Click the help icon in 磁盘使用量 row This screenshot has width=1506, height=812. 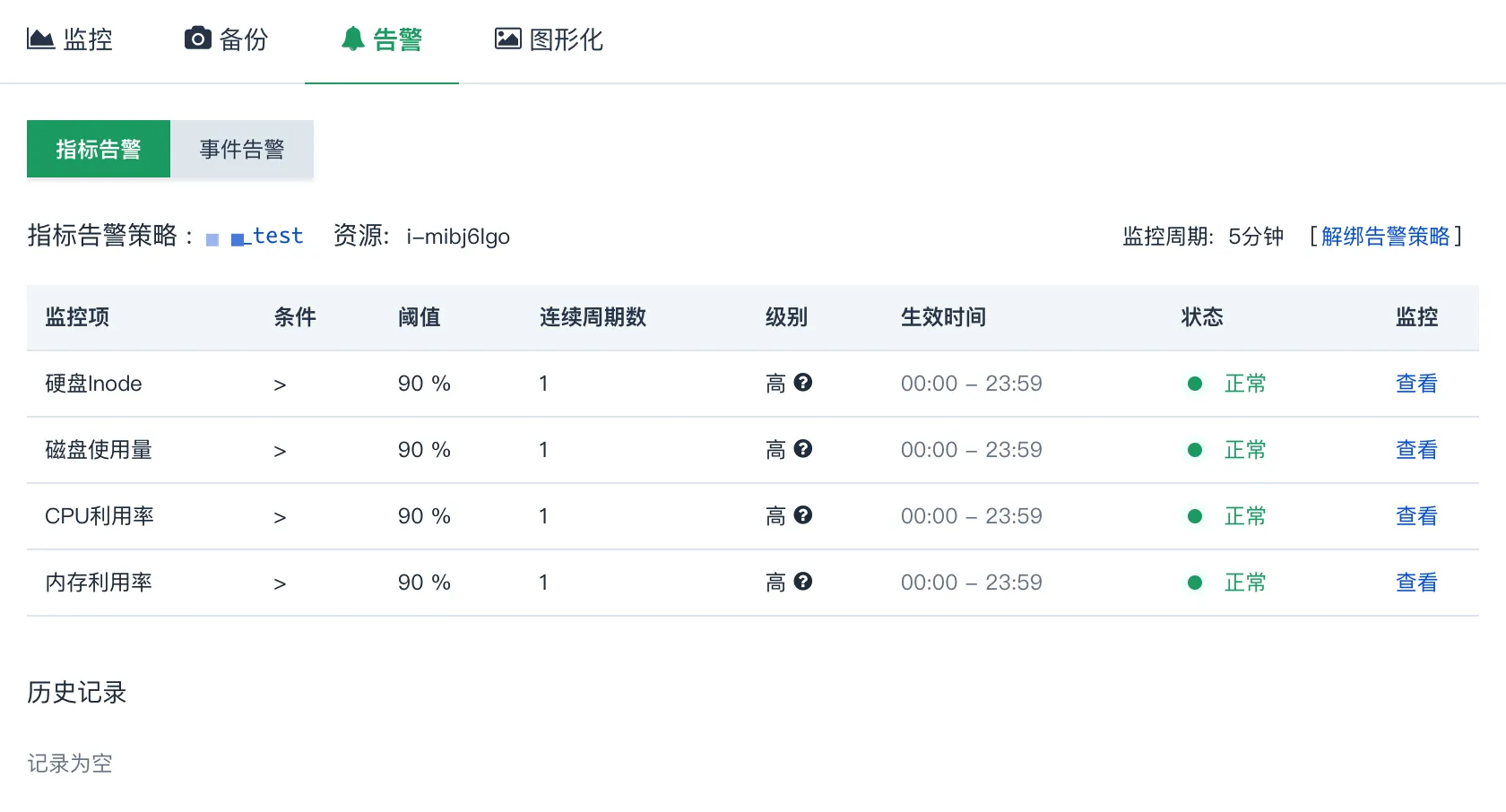[x=803, y=449]
